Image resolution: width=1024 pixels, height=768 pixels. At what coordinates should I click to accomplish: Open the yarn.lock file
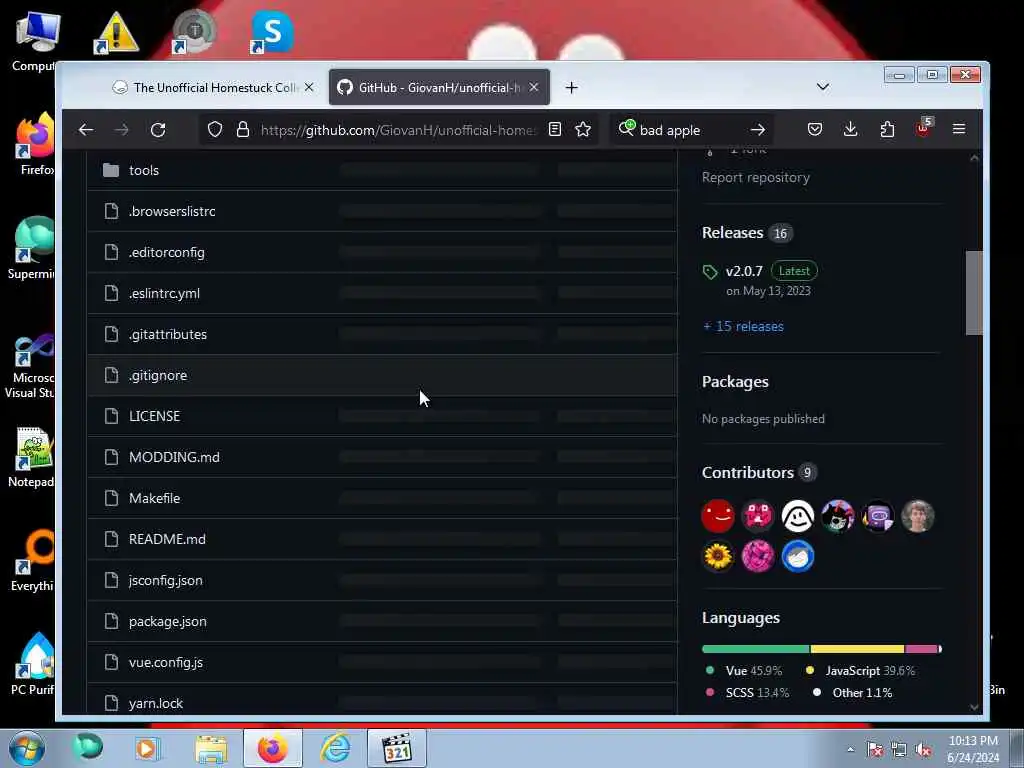tap(155, 703)
